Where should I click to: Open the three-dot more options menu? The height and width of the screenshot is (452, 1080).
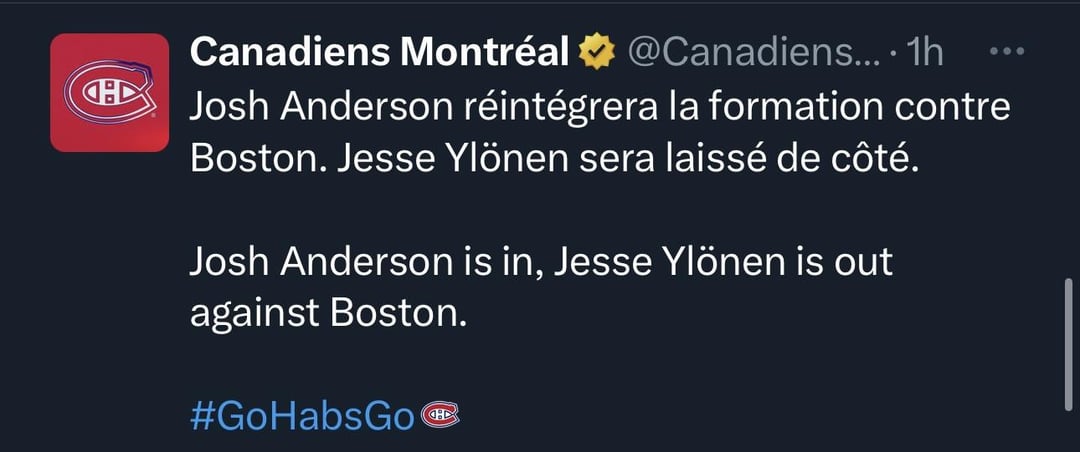pyautogui.click(x=1004, y=52)
